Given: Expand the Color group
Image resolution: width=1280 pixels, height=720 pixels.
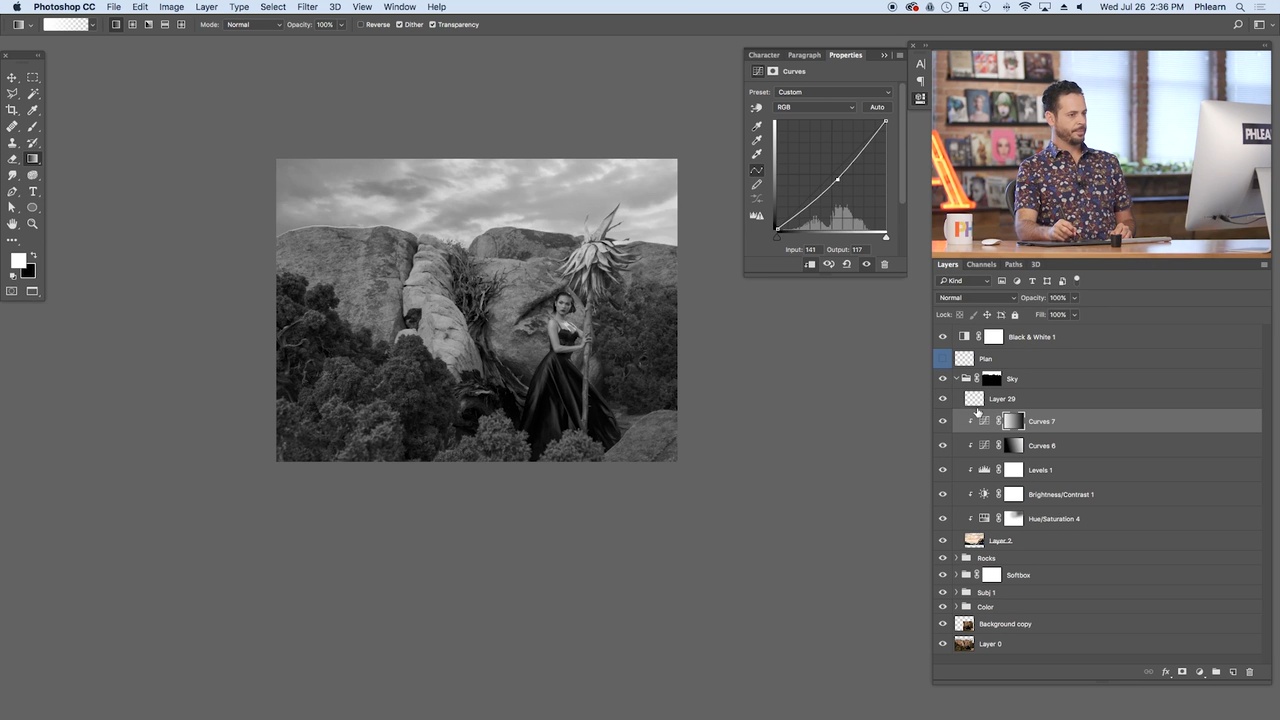Looking at the screenshot, I should tap(956, 607).
